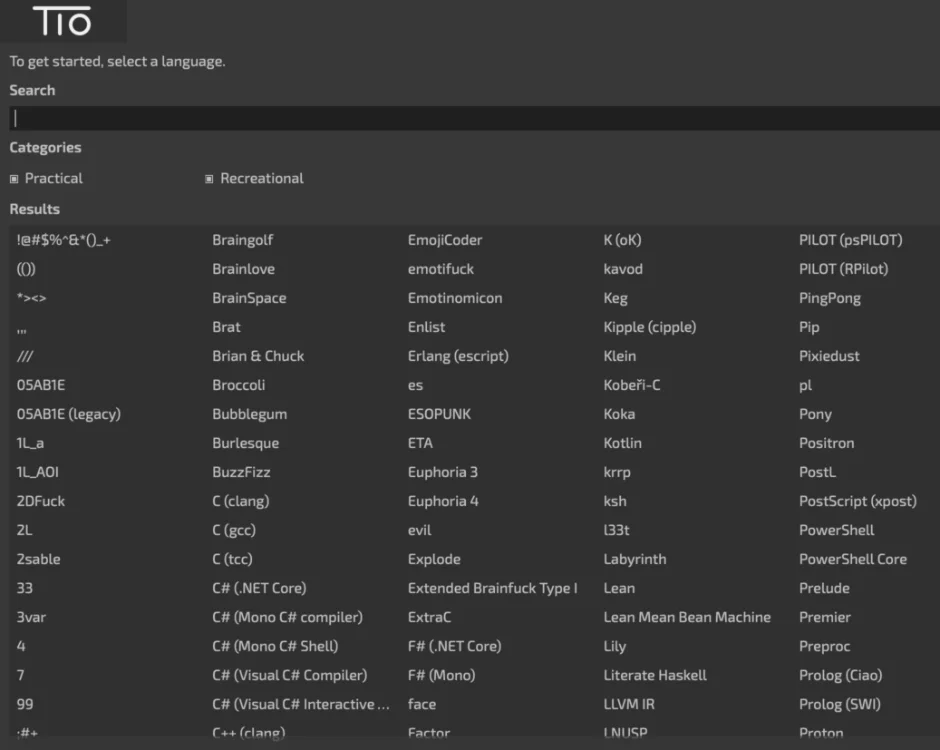
Task: Select the Bubblegum language
Action: tap(249, 414)
